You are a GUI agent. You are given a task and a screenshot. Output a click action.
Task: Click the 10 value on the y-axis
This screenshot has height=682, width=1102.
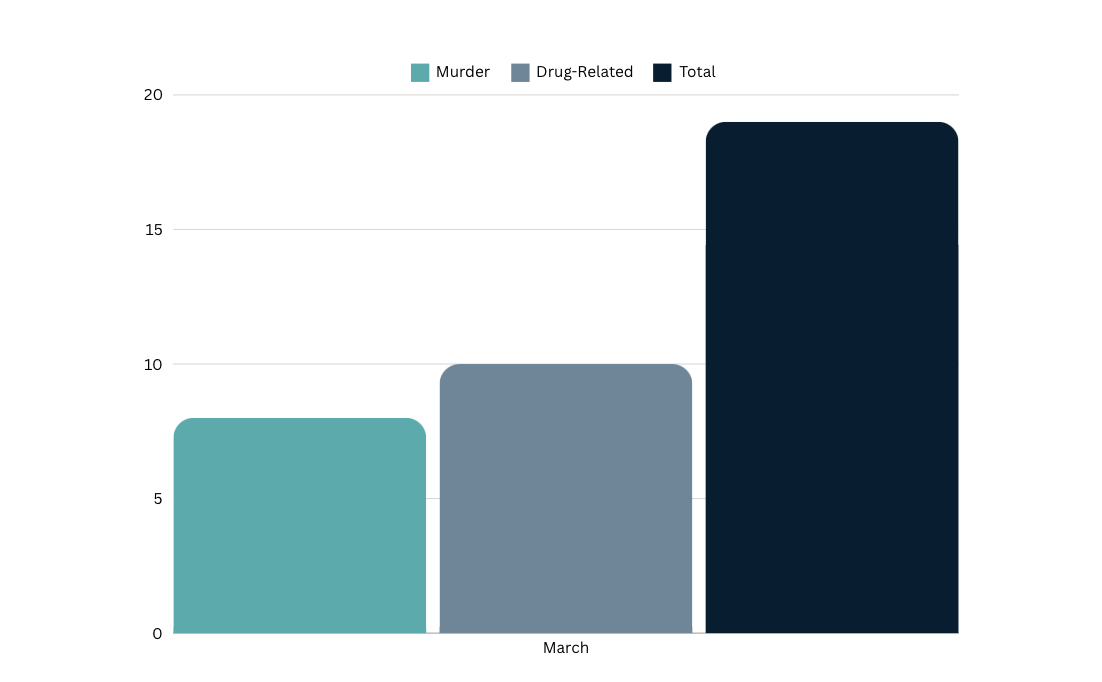click(152, 364)
